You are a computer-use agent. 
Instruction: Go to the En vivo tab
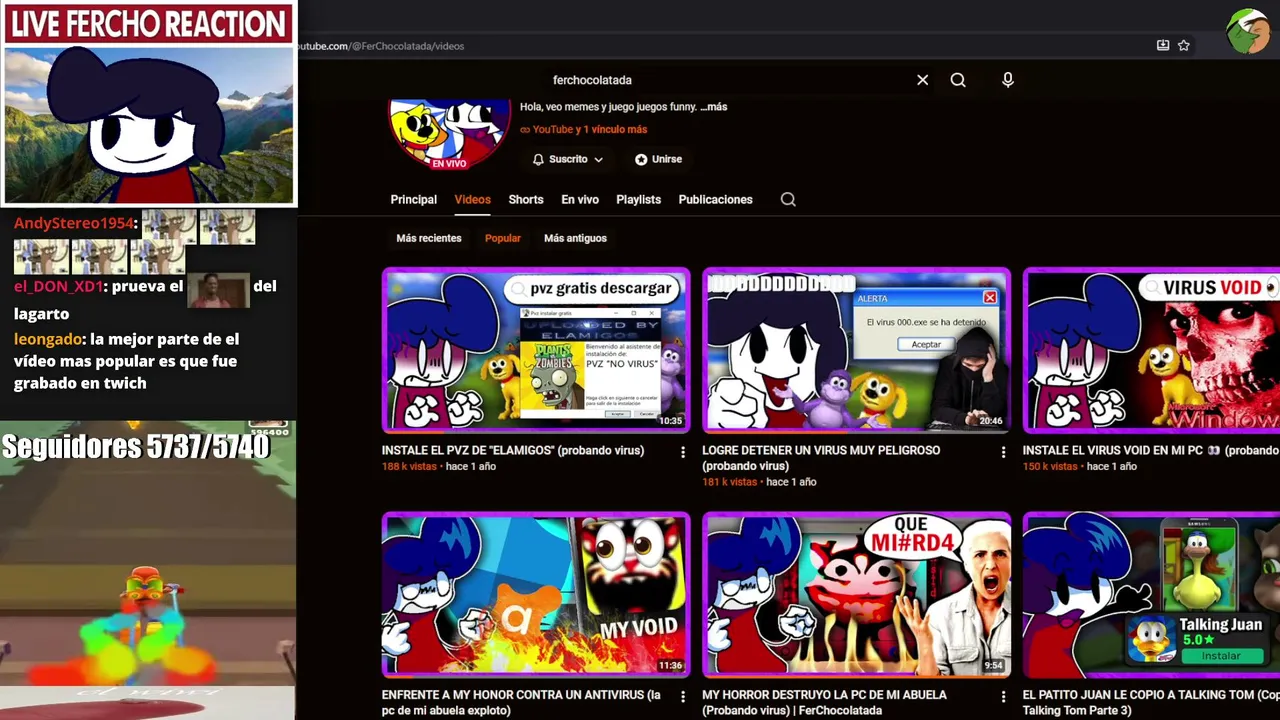(580, 199)
